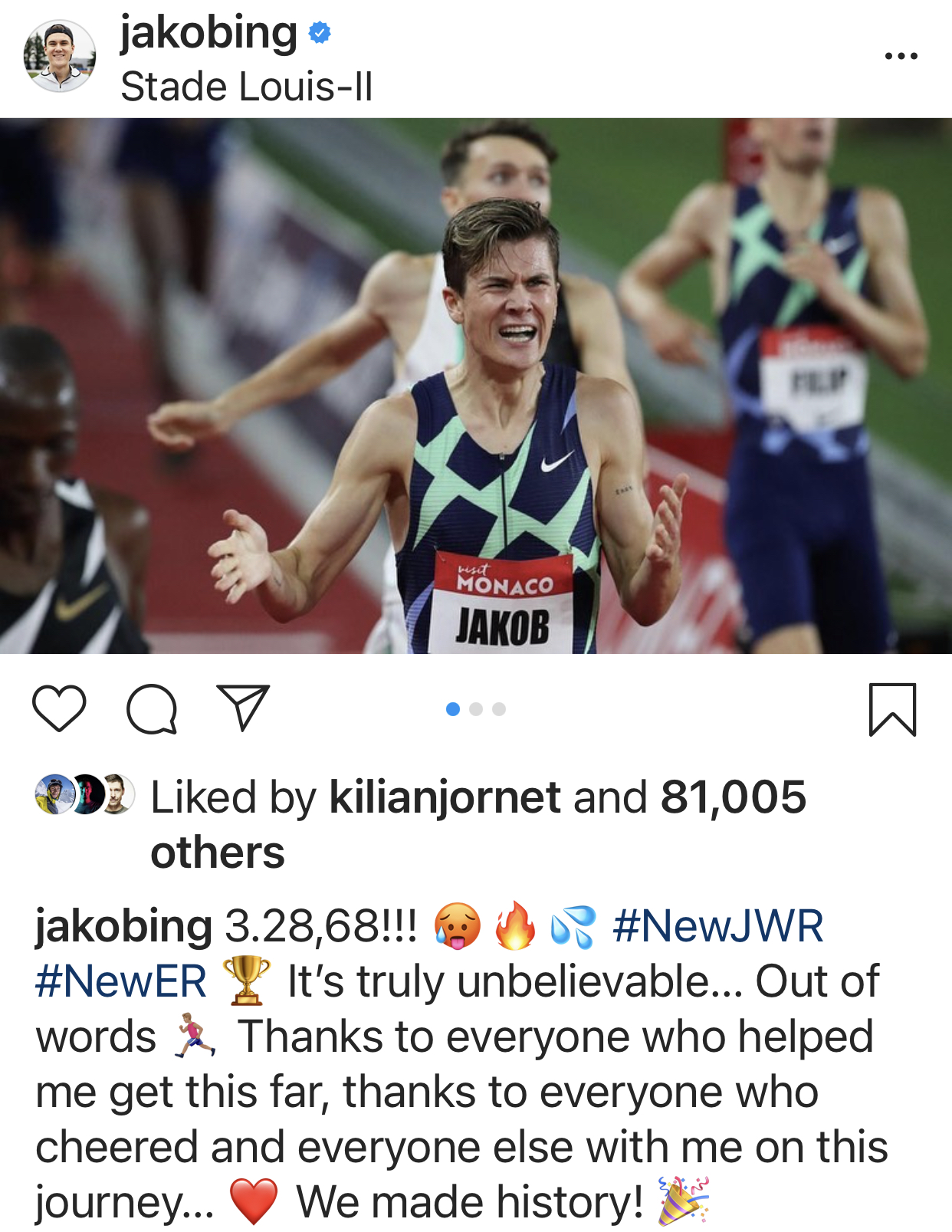Open kilianjornet's profile from likes
Image resolution: width=952 pixels, height=1232 pixels.
click(x=445, y=797)
